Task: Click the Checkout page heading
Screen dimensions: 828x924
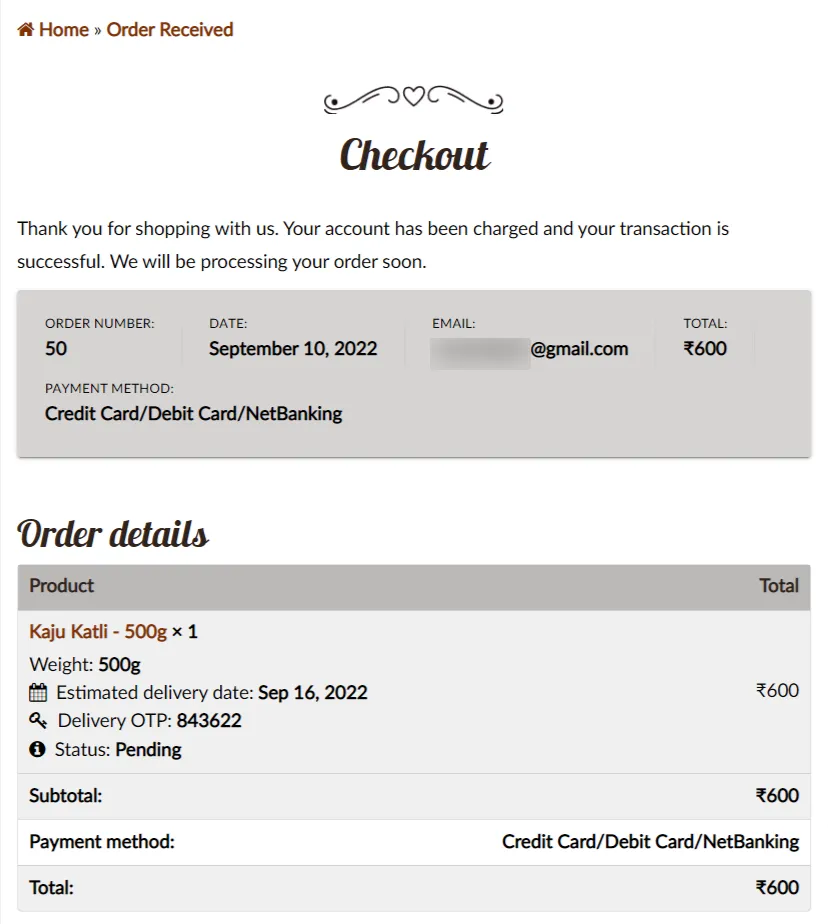Action: pos(414,155)
